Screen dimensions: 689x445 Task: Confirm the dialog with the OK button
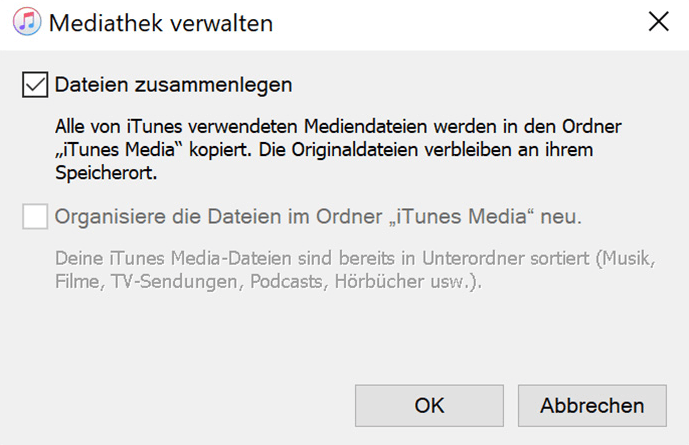[x=429, y=405]
